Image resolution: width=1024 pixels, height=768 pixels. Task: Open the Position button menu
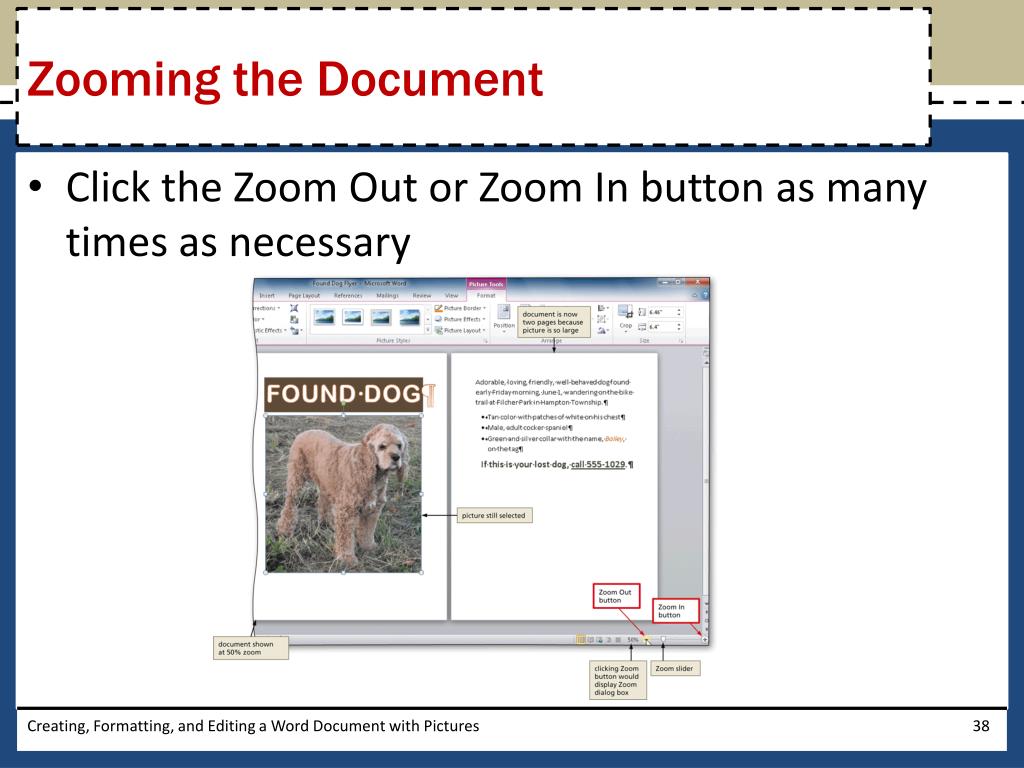[x=504, y=319]
